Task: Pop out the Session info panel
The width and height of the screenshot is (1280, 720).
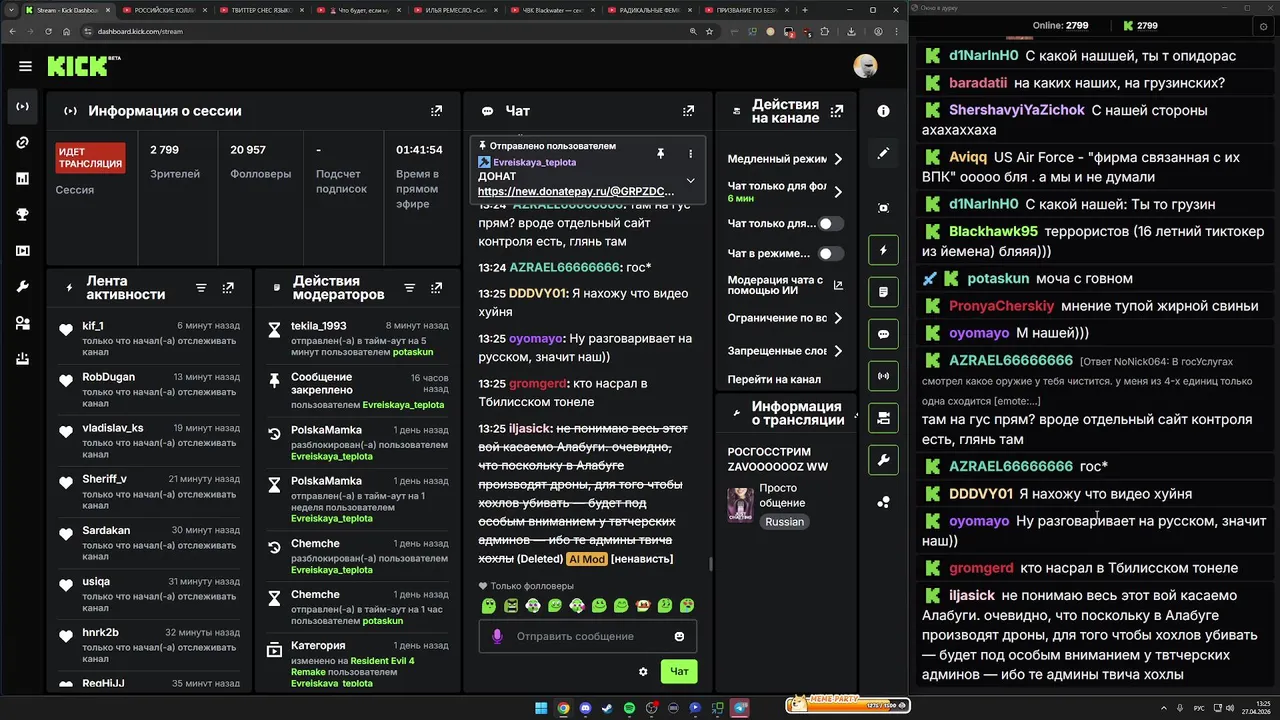Action: (x=436, y=111)
